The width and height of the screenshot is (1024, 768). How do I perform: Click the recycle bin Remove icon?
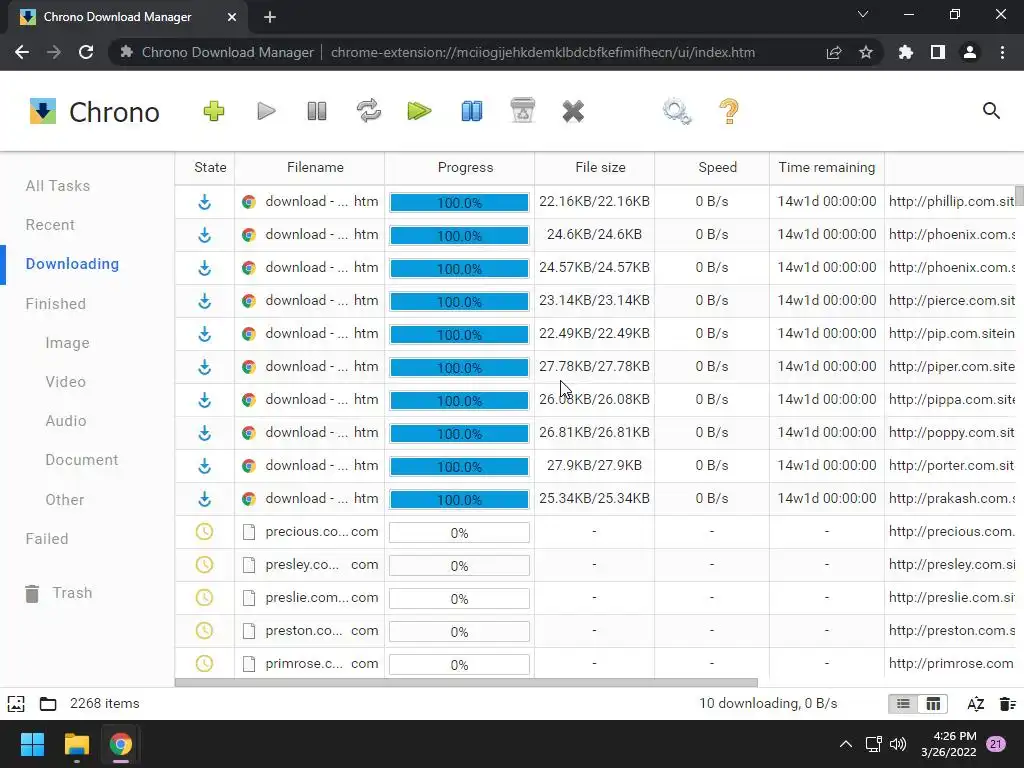(522, 110)
